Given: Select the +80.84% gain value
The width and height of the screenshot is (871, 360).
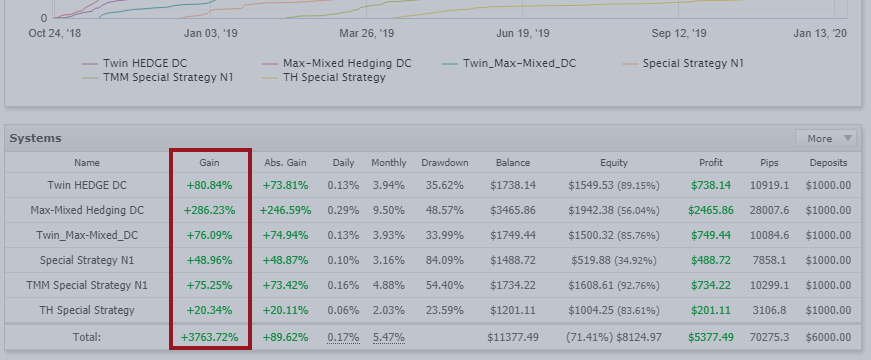Looking at the screenshot, I should click(x=209, y=186).
